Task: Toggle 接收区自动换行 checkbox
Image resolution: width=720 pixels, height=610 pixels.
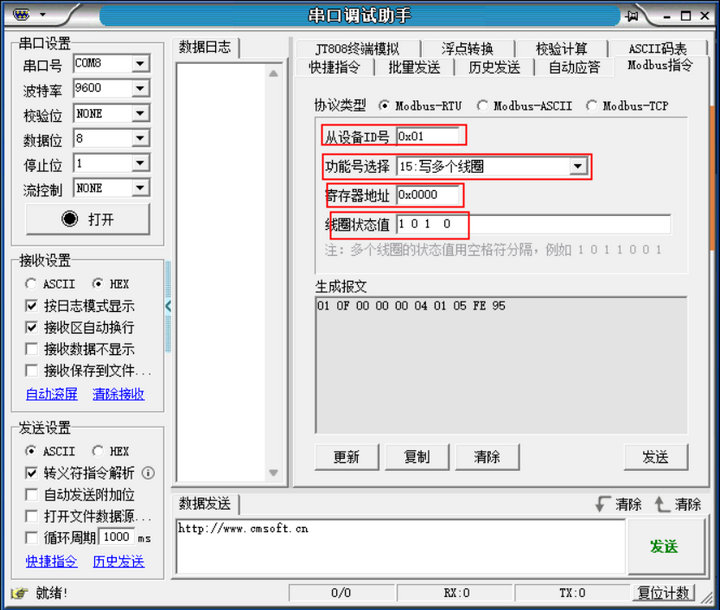Action: click(x=31, y=328)
